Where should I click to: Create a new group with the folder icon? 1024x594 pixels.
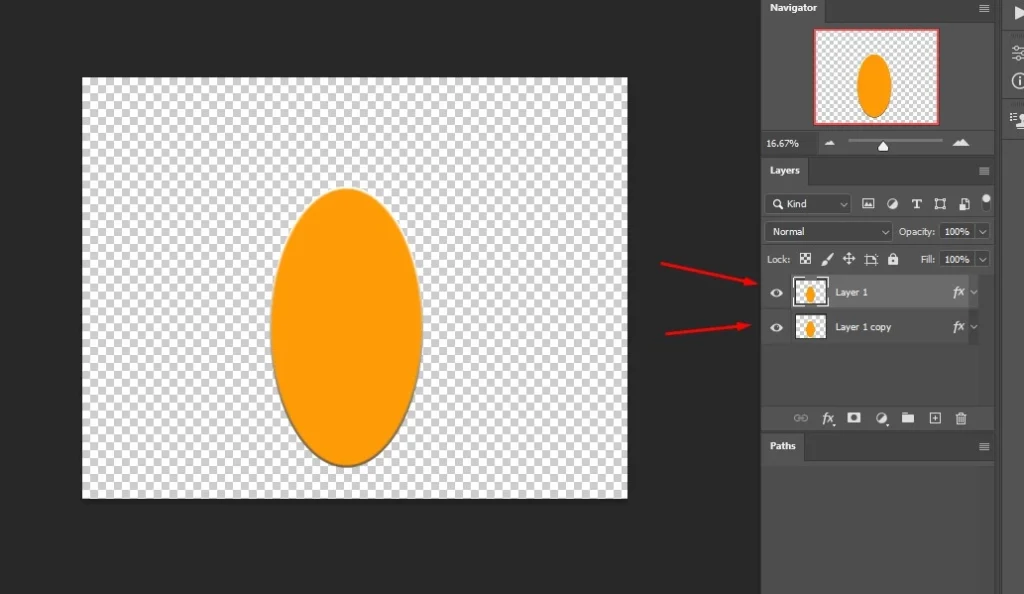pyautogui.click(x=907, y=418)
